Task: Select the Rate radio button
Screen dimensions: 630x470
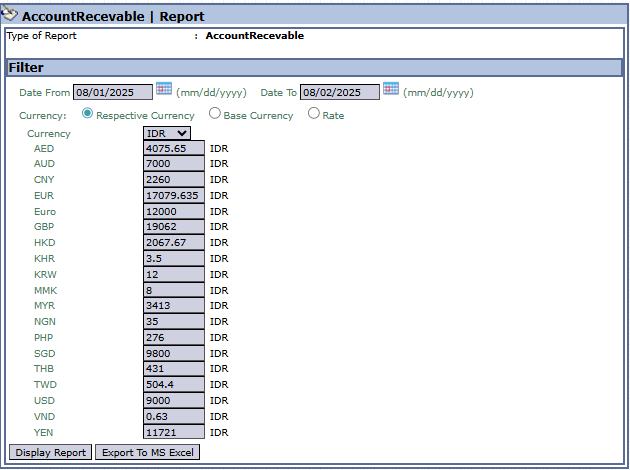Action: coord(314,114)
